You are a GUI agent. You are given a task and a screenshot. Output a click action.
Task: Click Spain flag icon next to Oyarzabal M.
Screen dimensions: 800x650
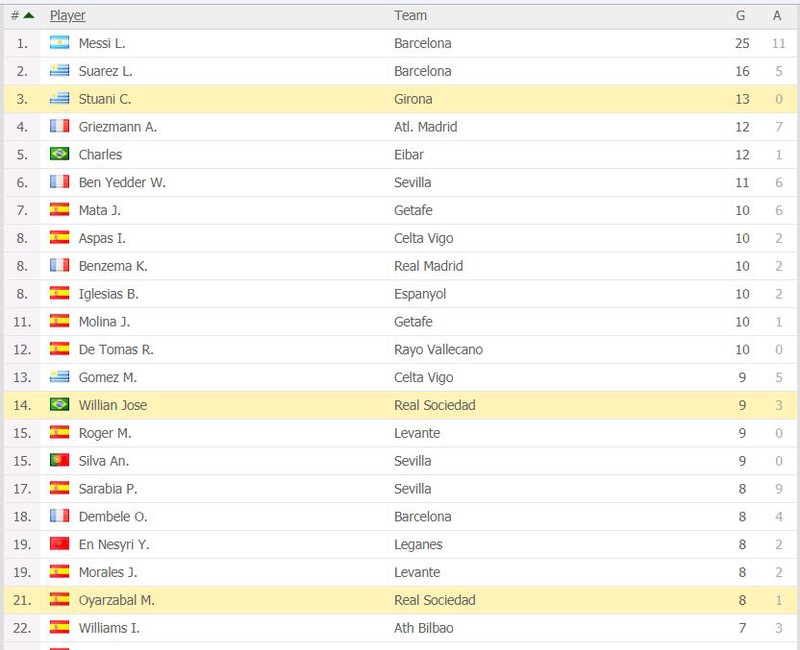(x=59, y=599)
